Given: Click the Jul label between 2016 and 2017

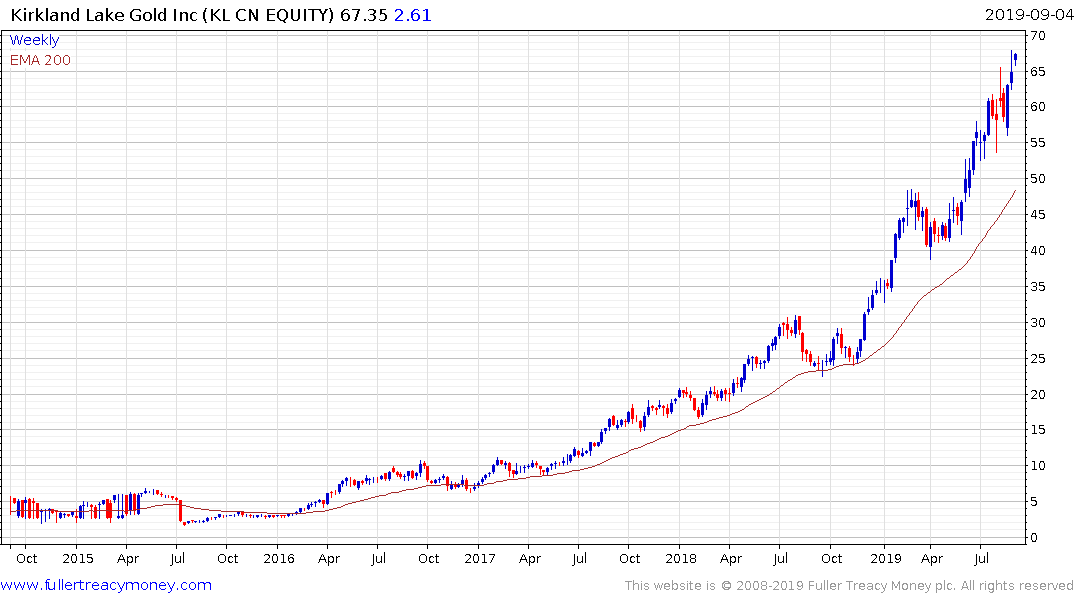Looking at the screenshot, I should coord(378,558).
